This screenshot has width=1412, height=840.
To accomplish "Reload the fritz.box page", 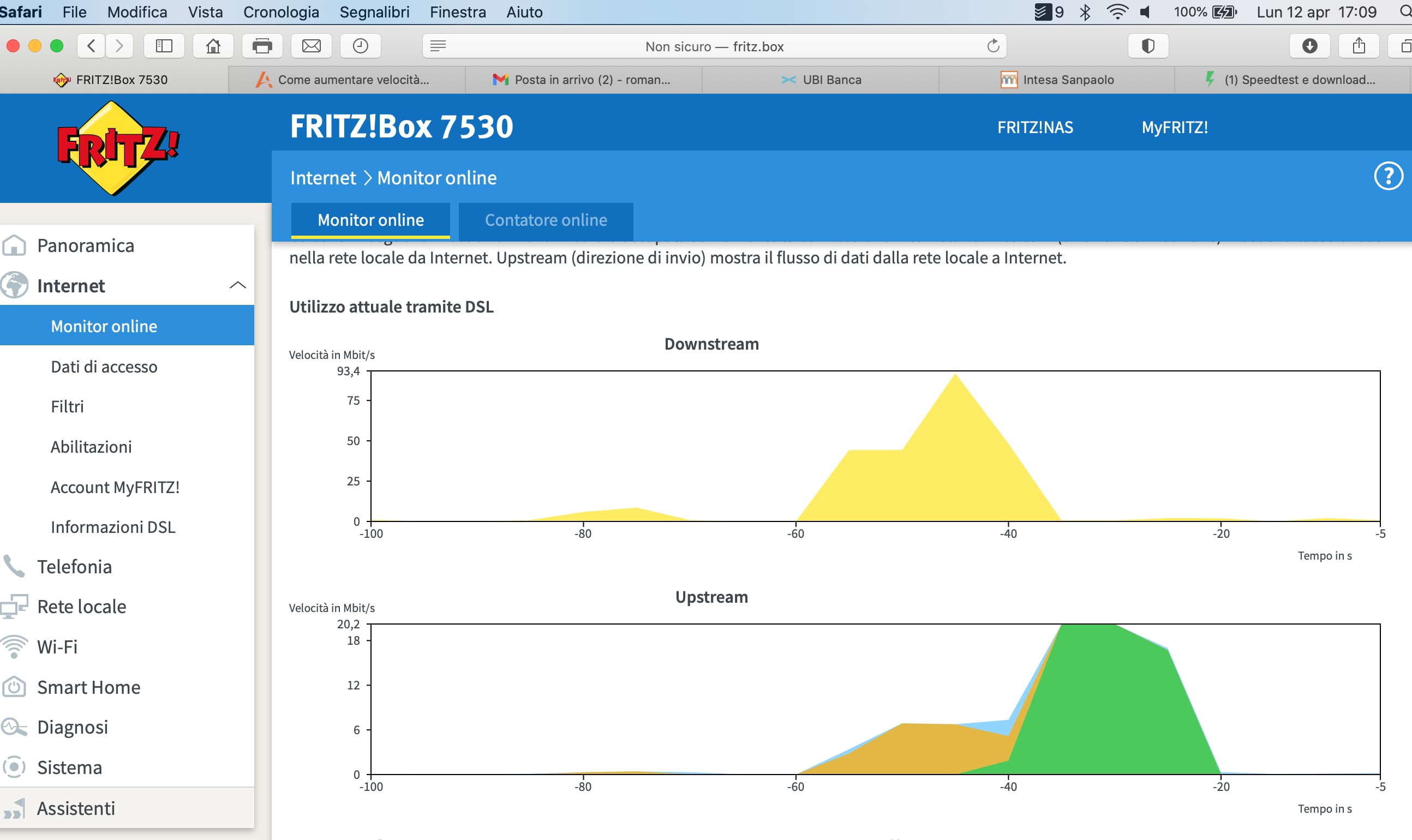I will pyautogui.click(x=992, y=46).
